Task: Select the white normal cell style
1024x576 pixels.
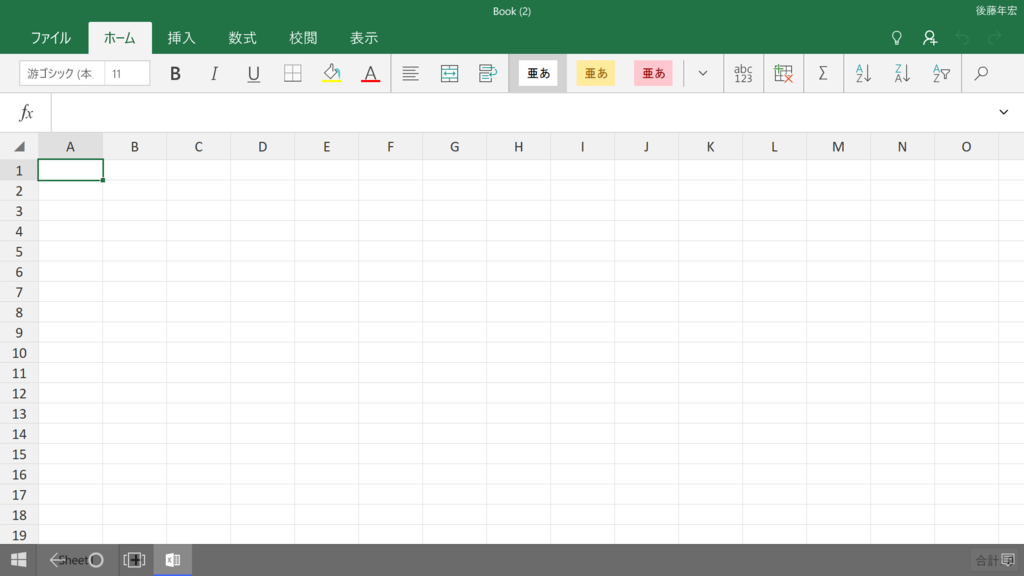Action: [x=538, y=73]
